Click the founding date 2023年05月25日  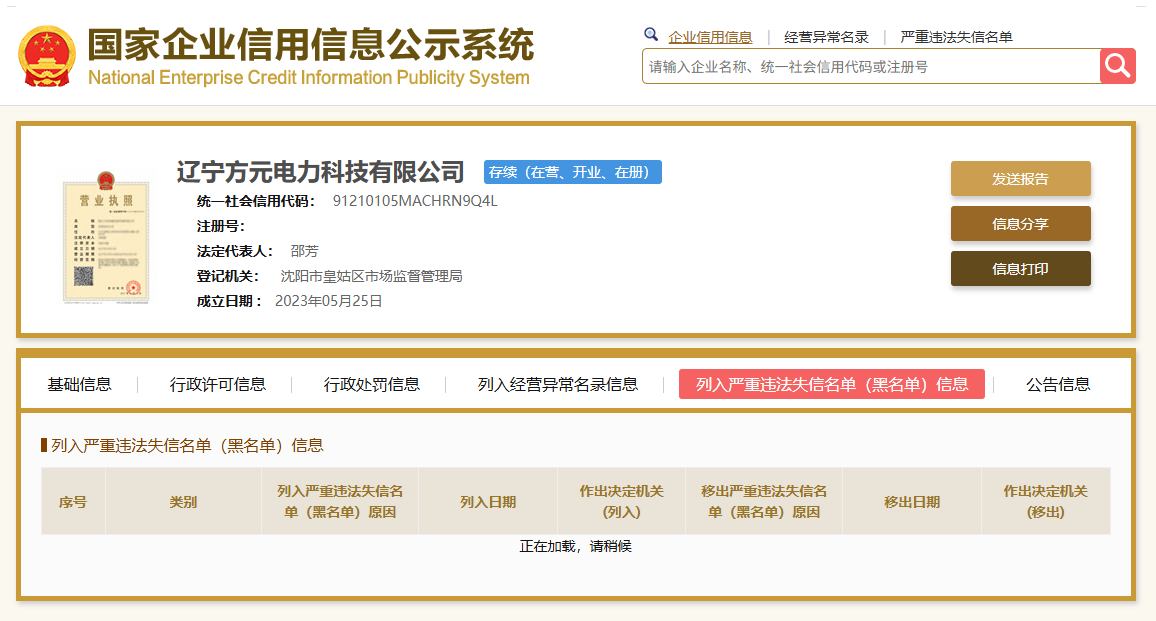point(329,301)
